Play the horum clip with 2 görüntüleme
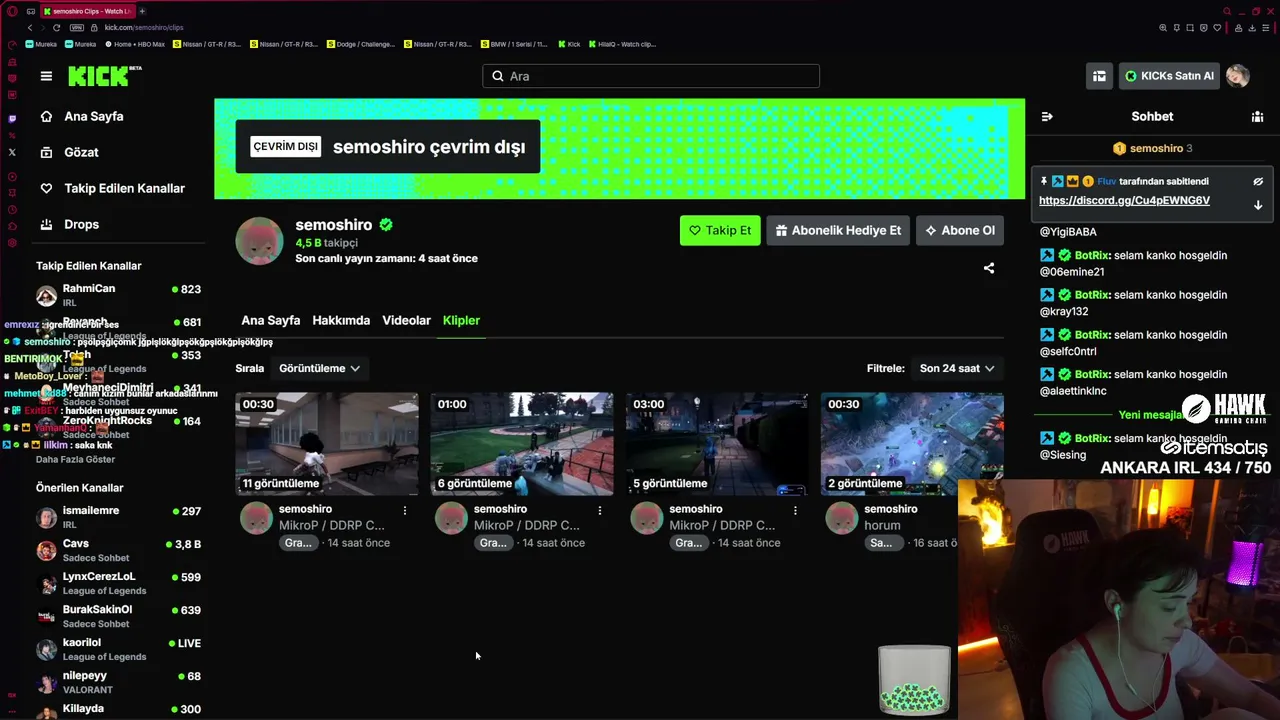The image size is (1280, 720). point(912,444)
